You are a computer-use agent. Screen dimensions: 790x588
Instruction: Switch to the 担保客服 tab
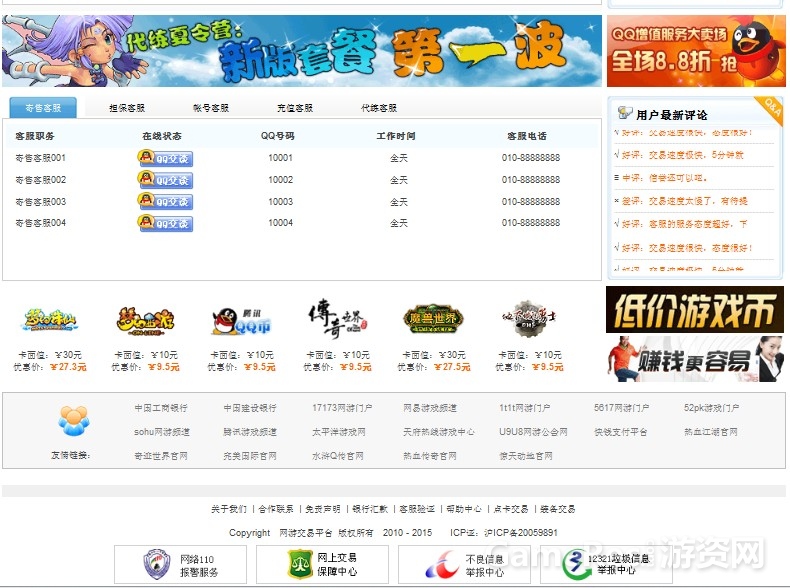tap(127, 108)
